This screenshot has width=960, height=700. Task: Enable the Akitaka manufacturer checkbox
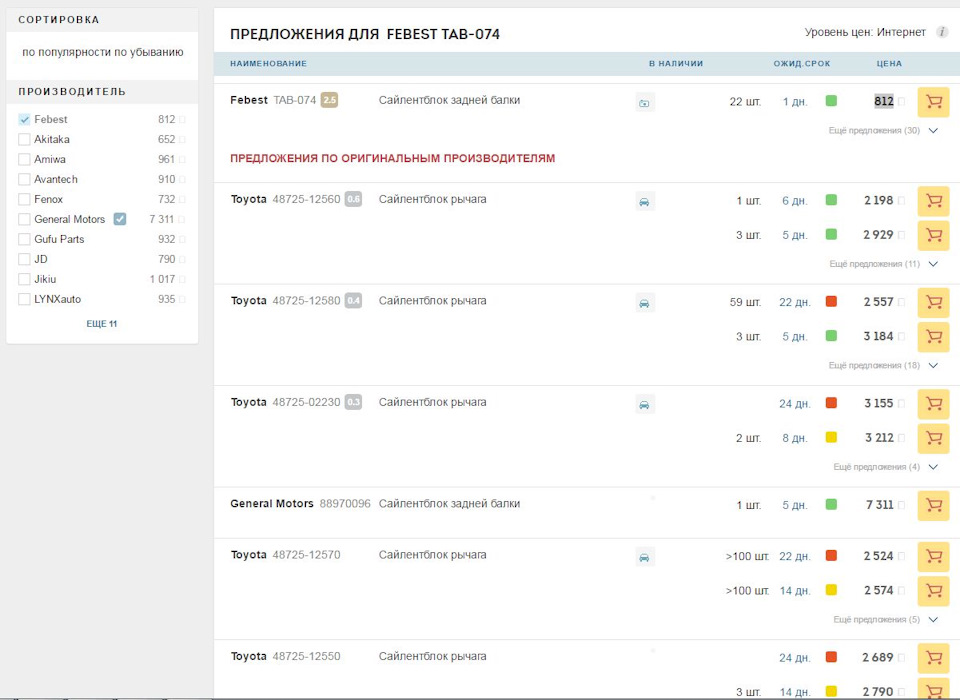24,140
